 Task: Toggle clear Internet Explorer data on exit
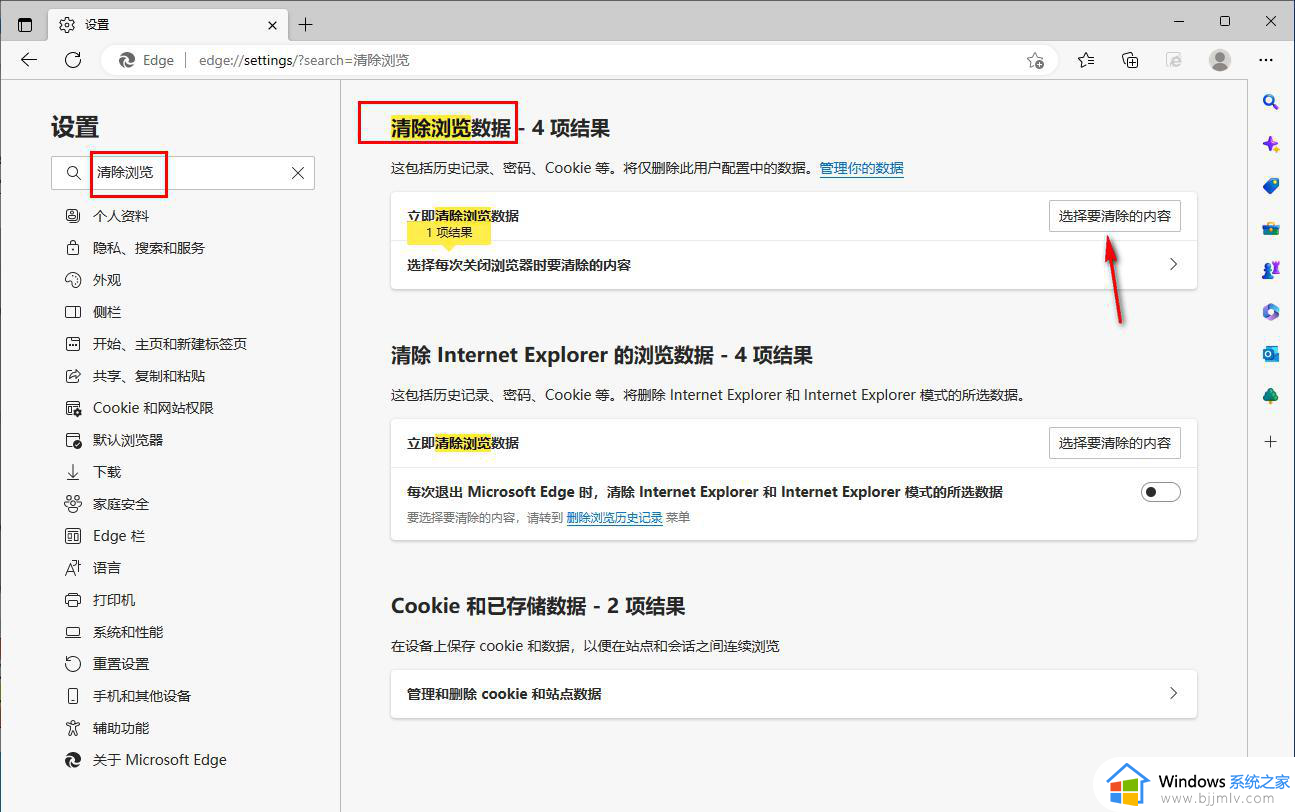click(1160, 492)
